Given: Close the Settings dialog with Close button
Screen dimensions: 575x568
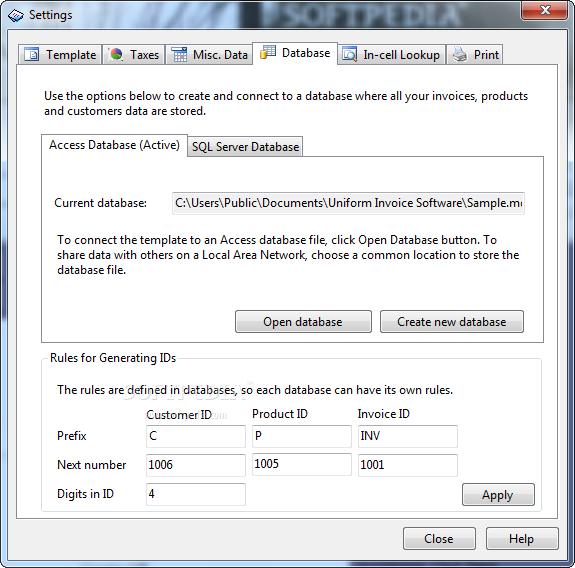Looking at the screenshot, I should coord(439,539).
